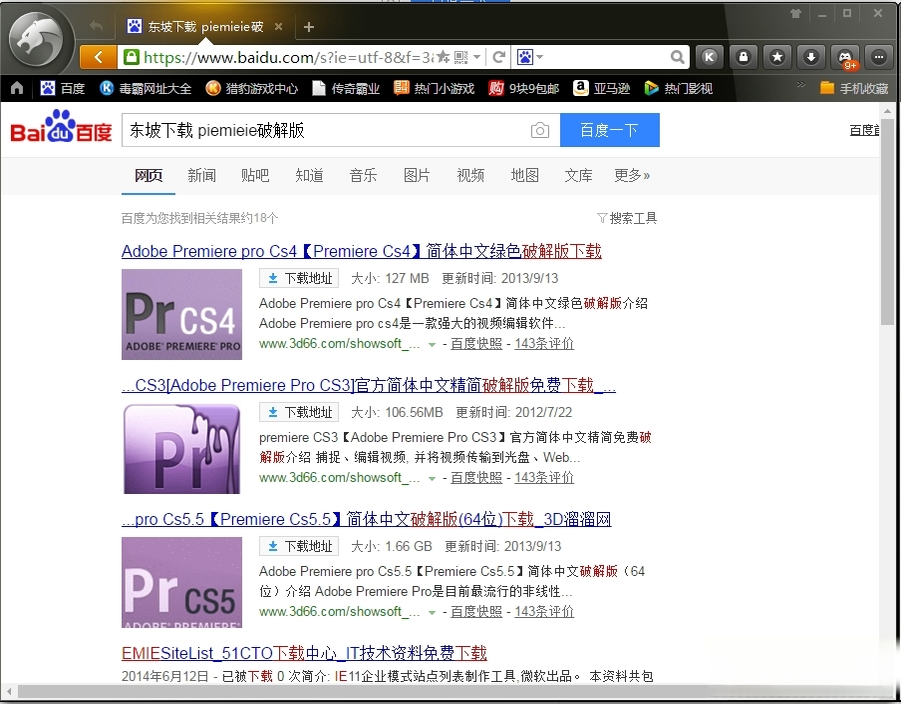901x704 pixels.
Task: Close the 东坡下载 piemieie tab
Action: 278,26
